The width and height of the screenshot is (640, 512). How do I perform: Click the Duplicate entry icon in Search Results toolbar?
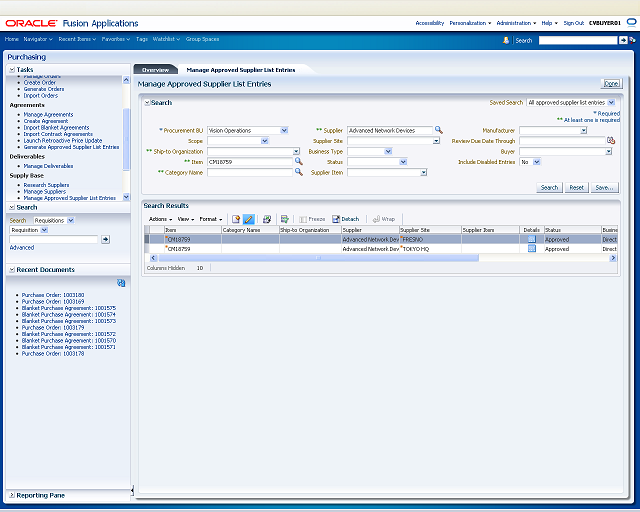(x=267, y=219)
